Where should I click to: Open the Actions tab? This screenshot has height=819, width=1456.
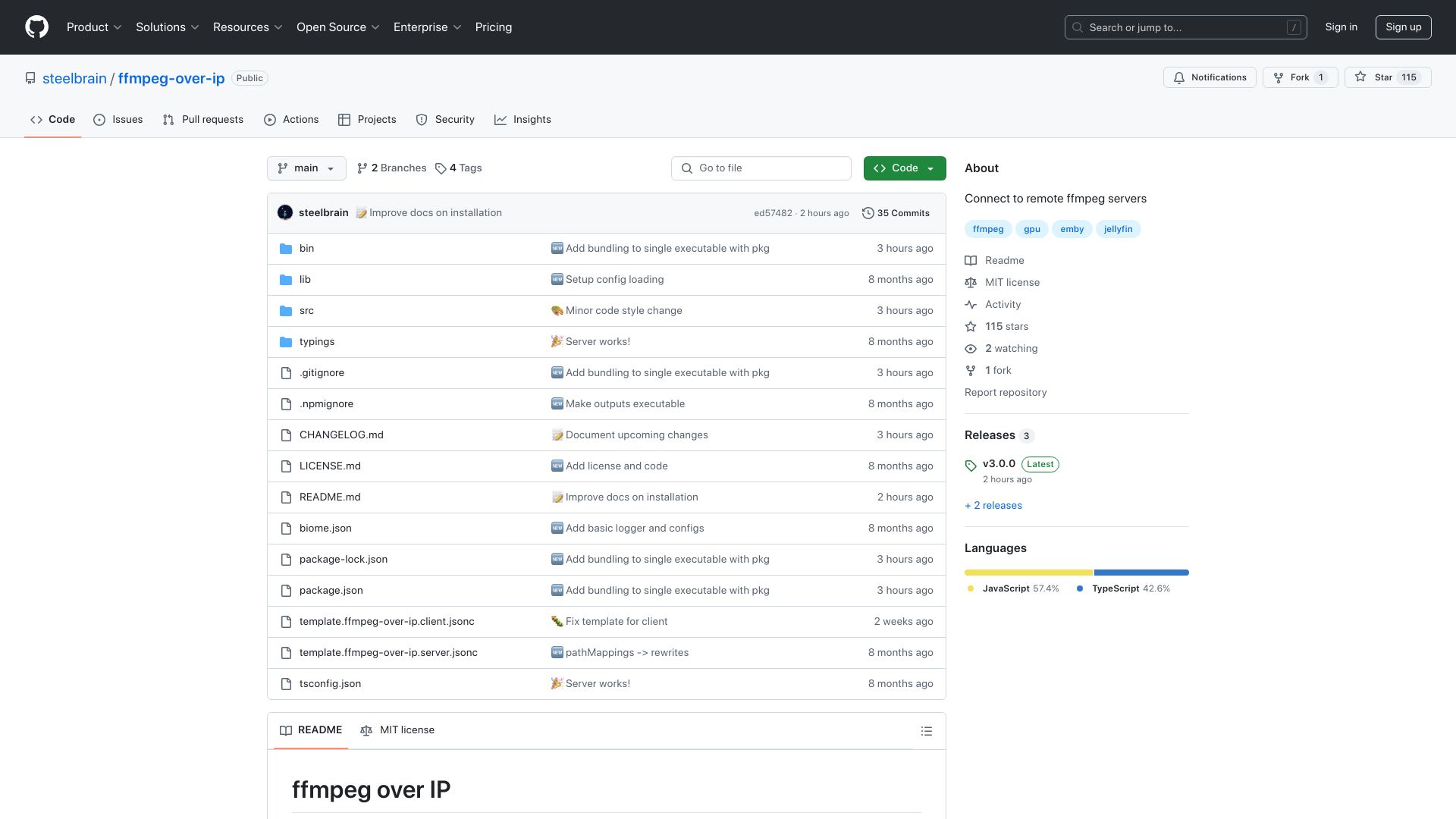tap(291, 120)
